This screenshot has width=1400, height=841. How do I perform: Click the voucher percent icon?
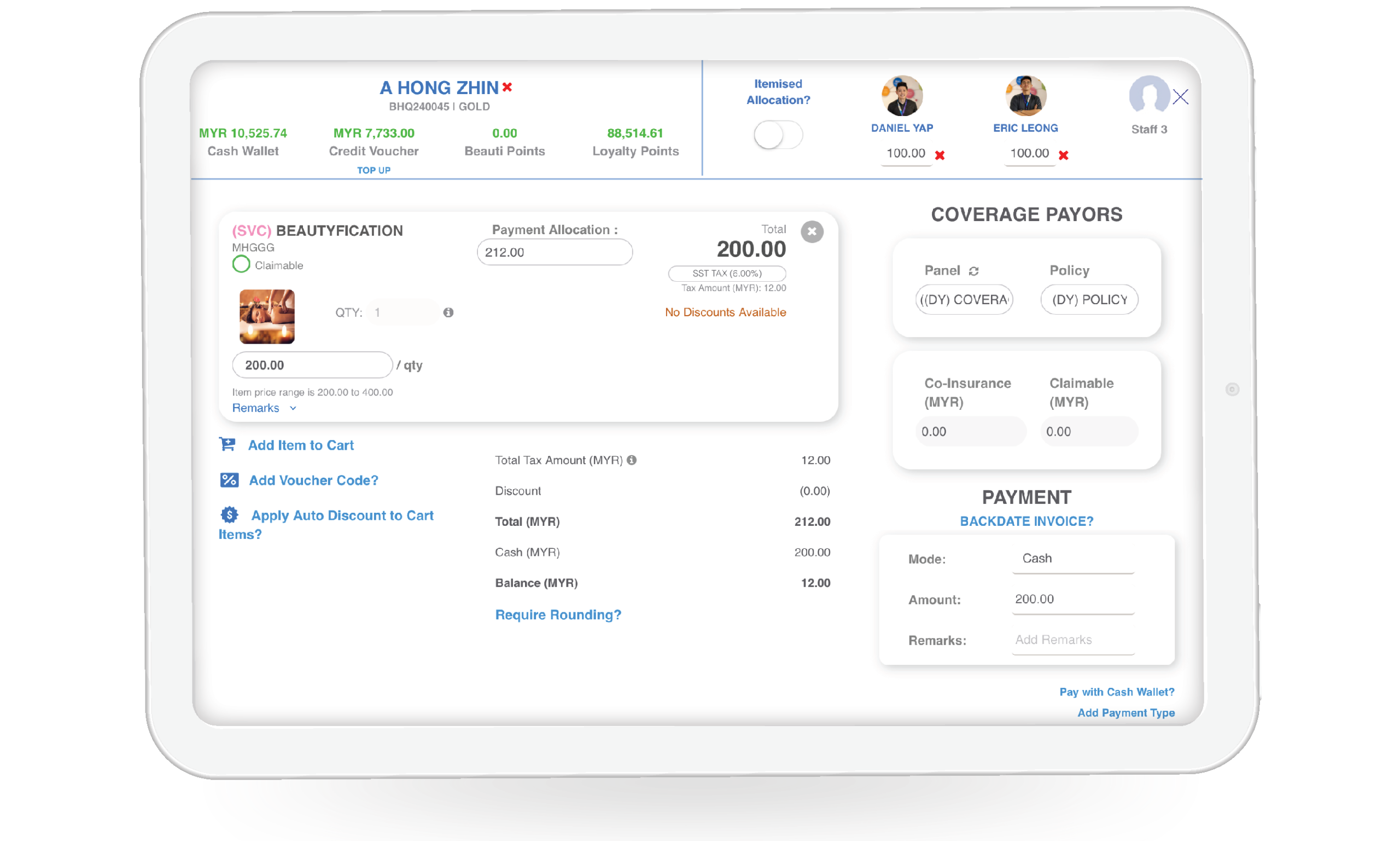[229, 480]
